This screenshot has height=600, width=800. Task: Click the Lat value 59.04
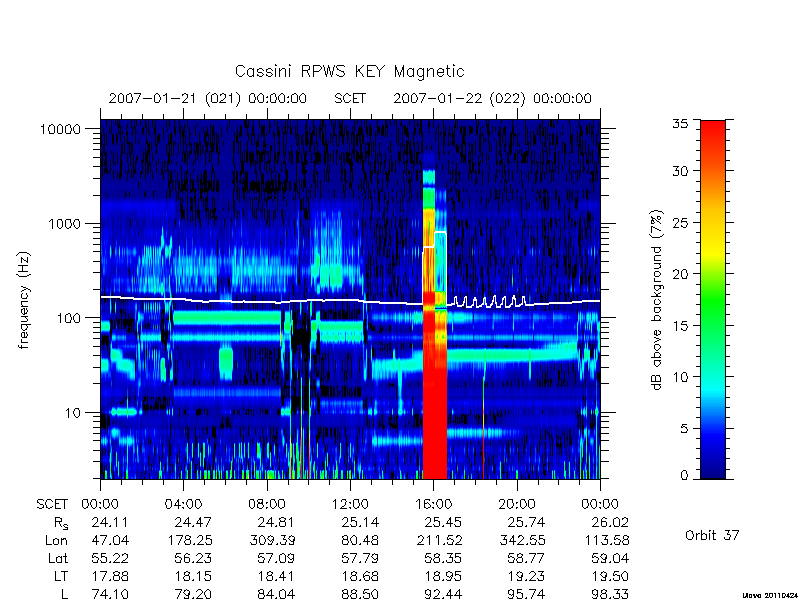[610, 558]
